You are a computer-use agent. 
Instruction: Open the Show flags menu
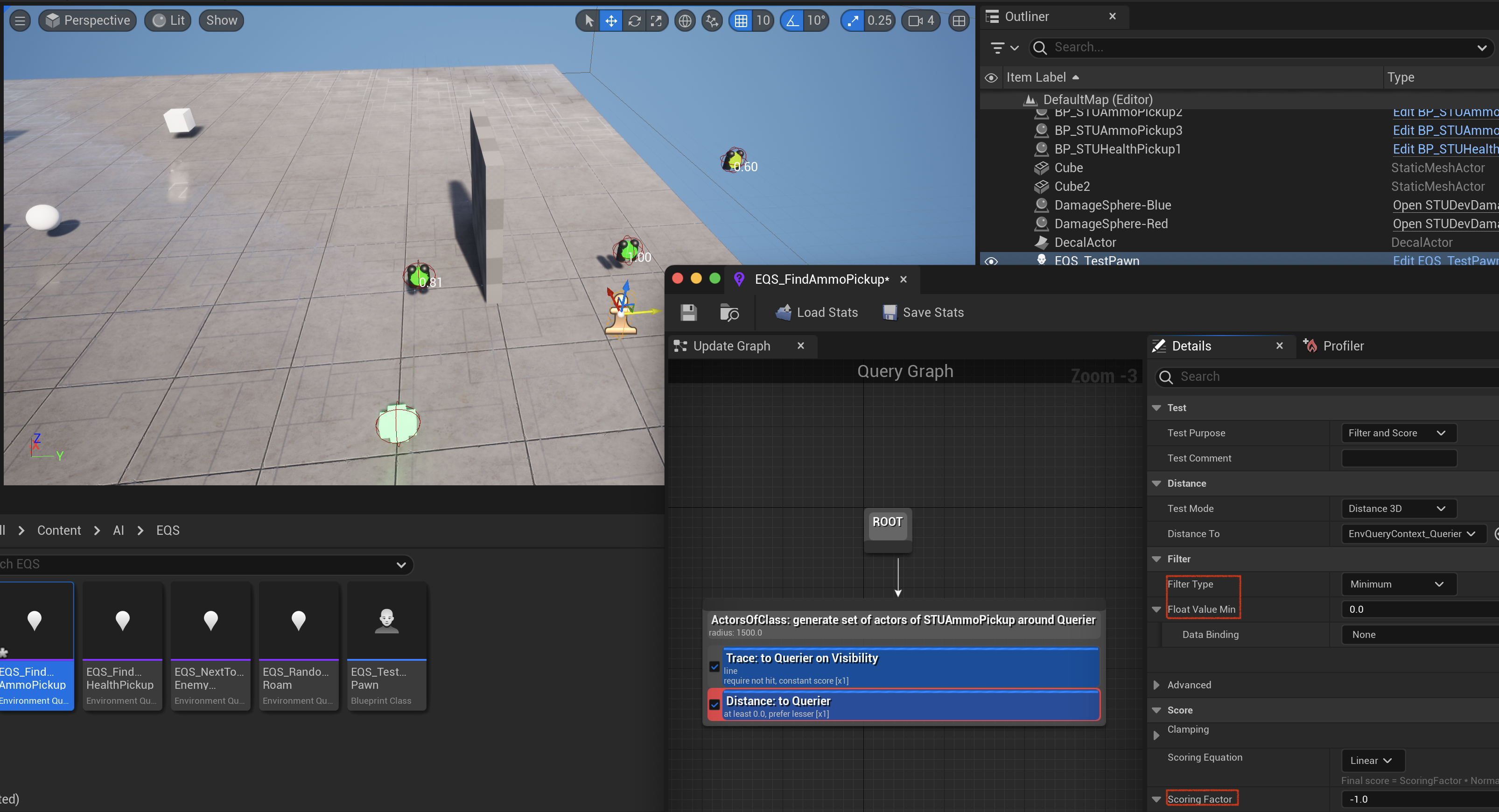coord(221,21)
